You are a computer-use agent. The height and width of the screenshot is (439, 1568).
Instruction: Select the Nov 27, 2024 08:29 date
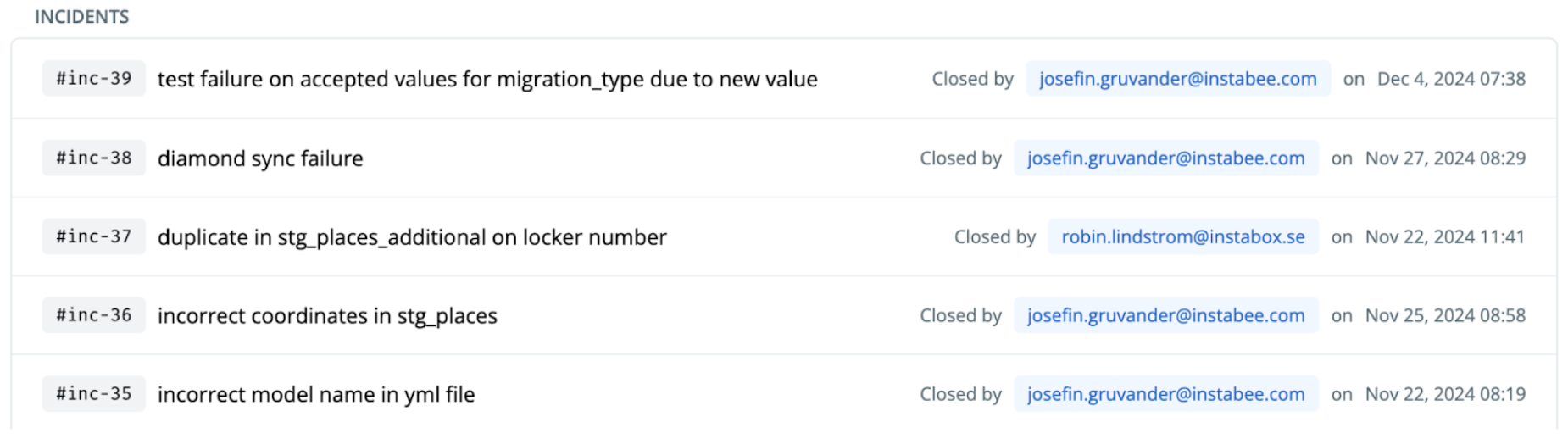click(1445, 158)
